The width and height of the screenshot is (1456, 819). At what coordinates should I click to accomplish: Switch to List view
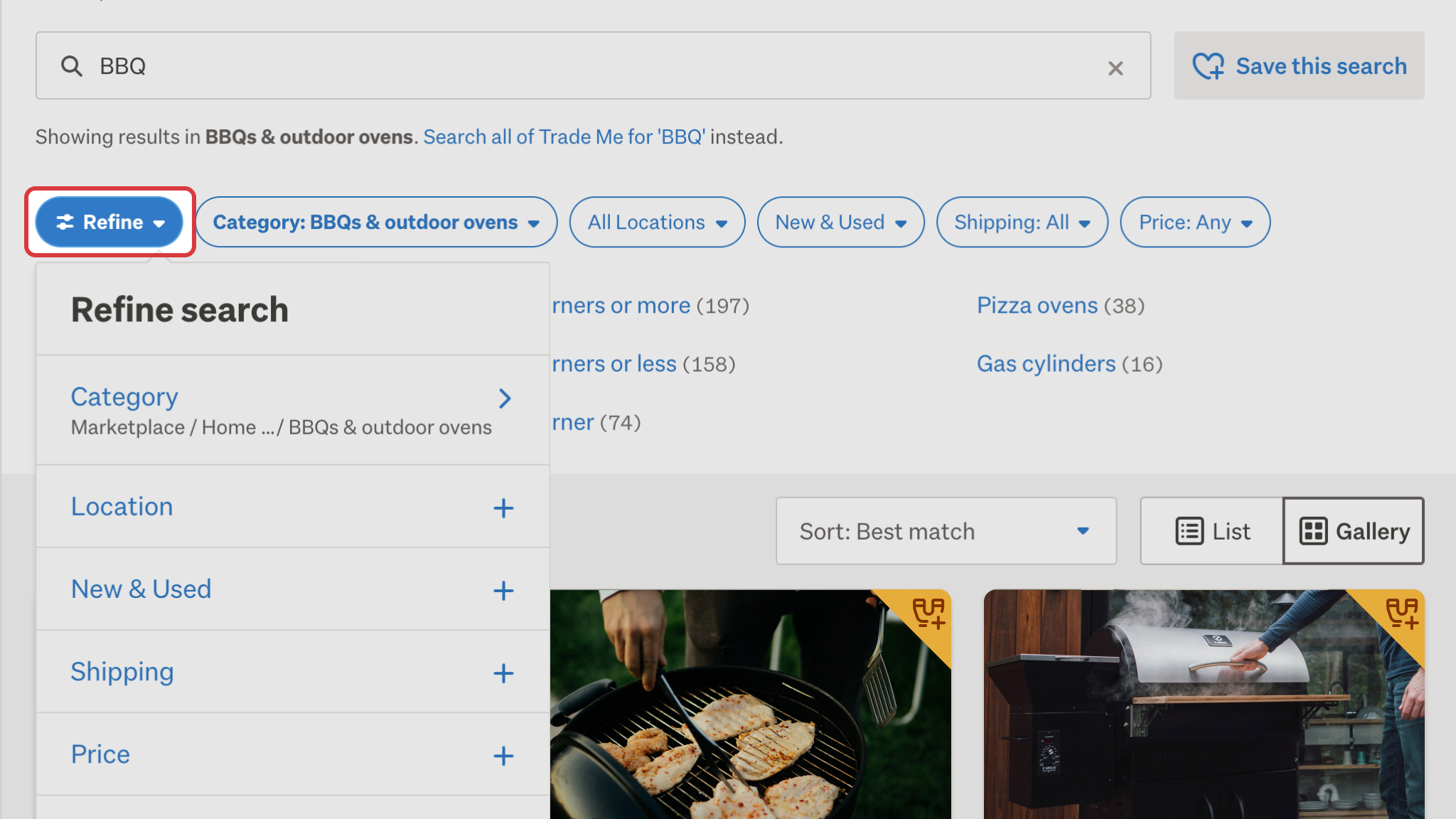coord(1212,531)
